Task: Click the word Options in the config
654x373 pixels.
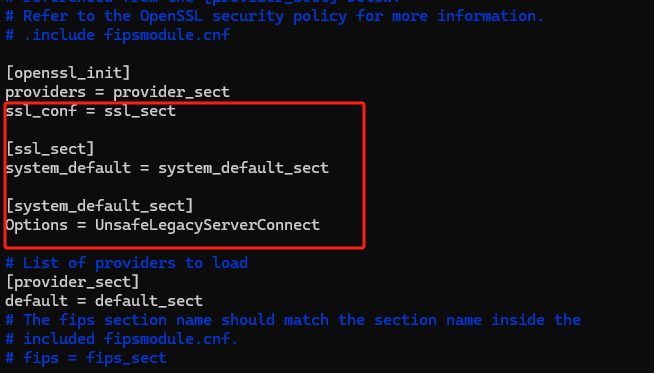Action: pyautogui.click(x=37, y=225)
